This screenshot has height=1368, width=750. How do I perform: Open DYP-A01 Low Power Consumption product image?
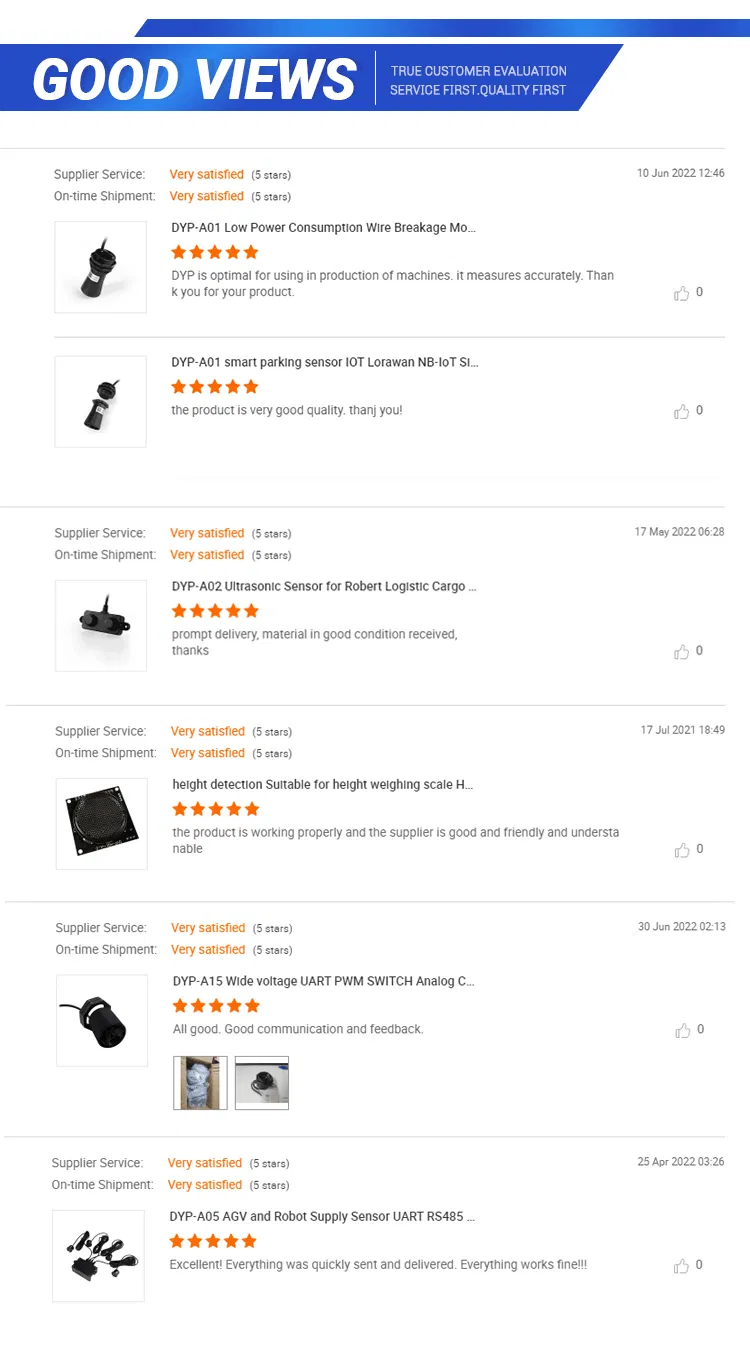[100, 267]
